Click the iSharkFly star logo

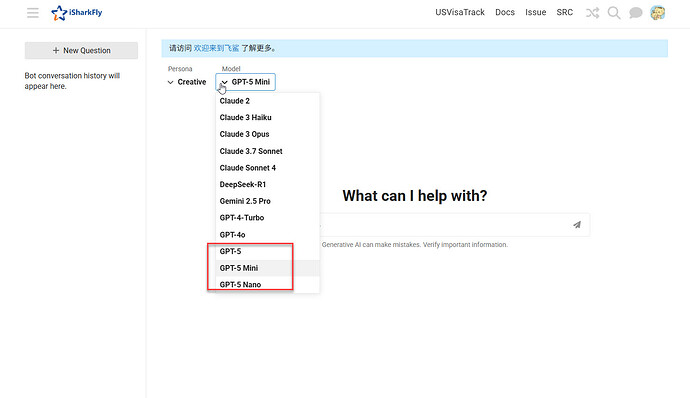tap(77, 13)
